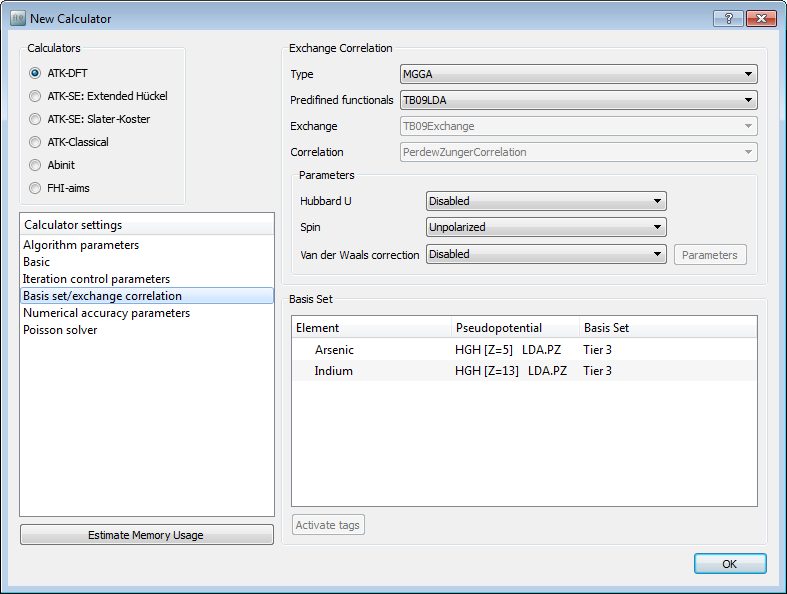Viewport: 787px width, 594px height.
Task: Open the exchange correlation Type dropdown
Action: coord(579,74)
